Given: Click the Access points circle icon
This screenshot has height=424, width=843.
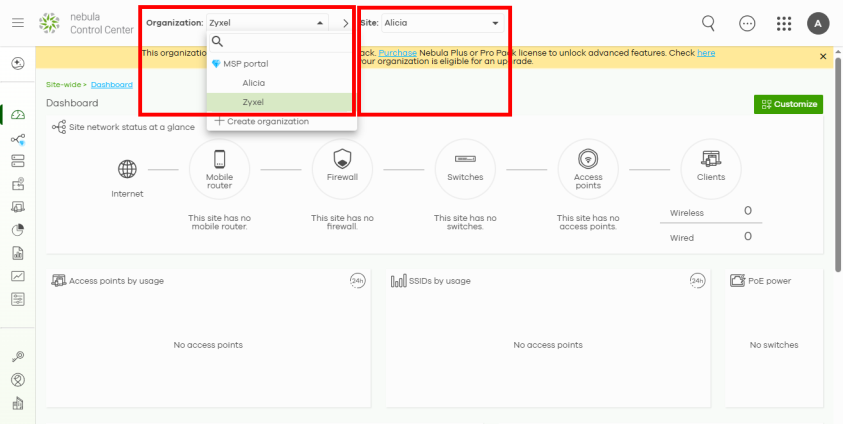Looking at the screenshot, I should click(x=588, y=169).
